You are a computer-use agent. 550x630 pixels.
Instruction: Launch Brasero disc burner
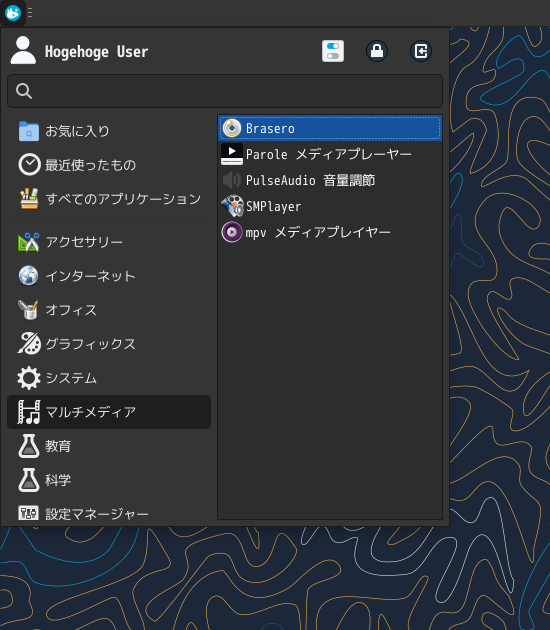329,128
